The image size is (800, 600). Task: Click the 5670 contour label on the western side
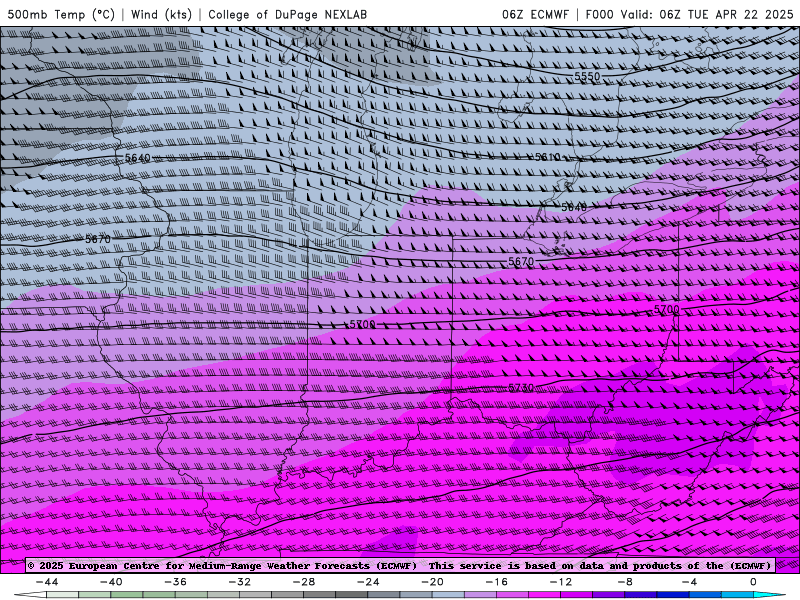tap(98, 239)
